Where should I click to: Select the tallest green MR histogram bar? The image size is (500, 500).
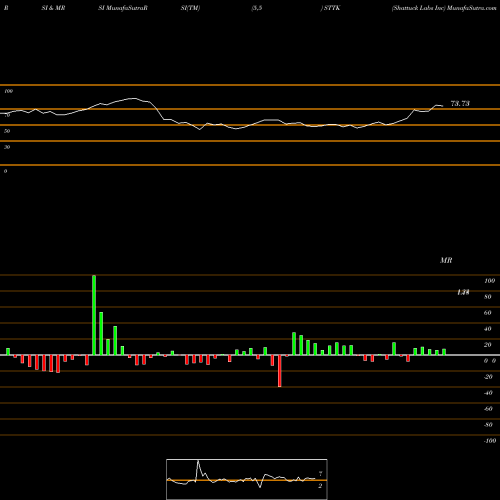click(x=94, y=315)
